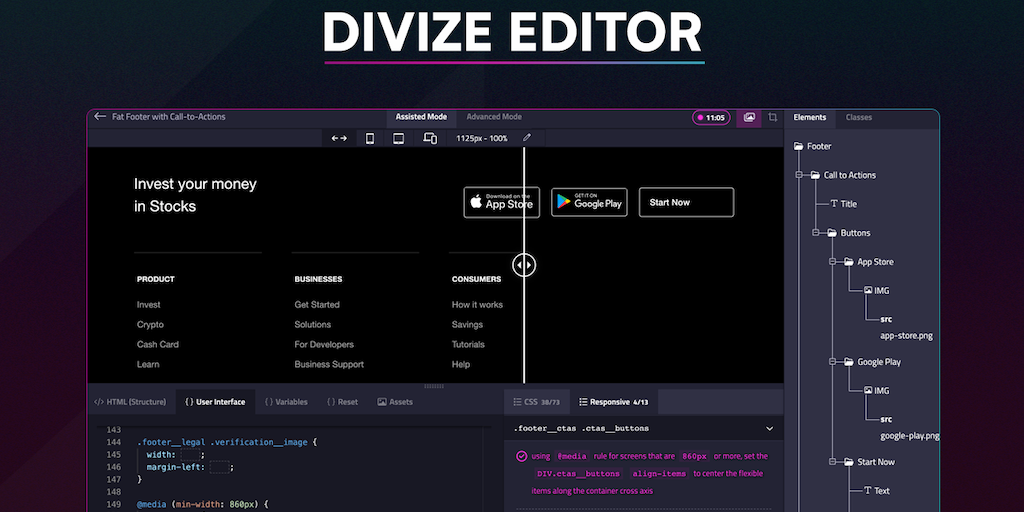Collapse the Buttons folder tree node
The height and width of the screenshot is (512, 1024).
(x=817, y=233)
